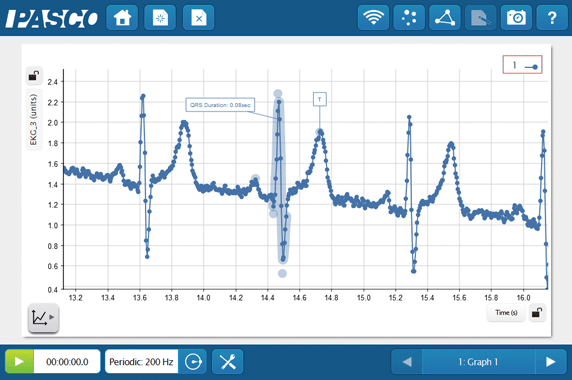Open tools wrench settings
The width and height of the screenshot is (572, 380).
click(x=228, y=361)
